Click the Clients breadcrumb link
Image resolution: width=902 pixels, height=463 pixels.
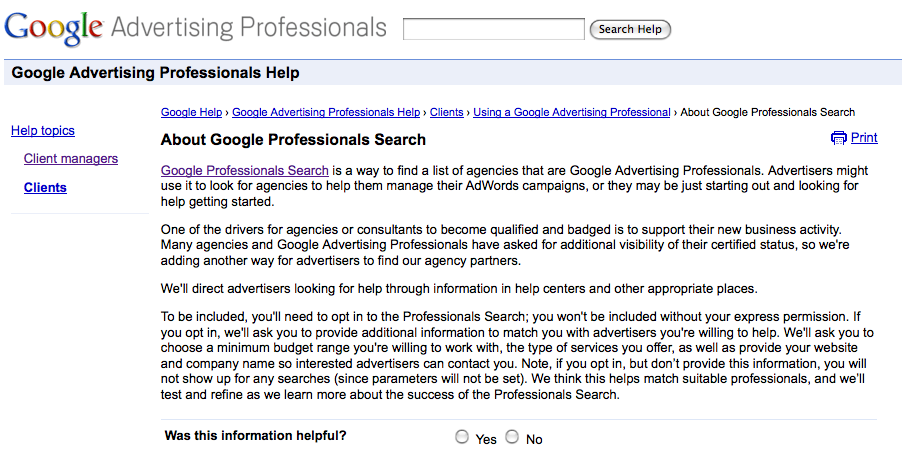(x=446, y=113)
